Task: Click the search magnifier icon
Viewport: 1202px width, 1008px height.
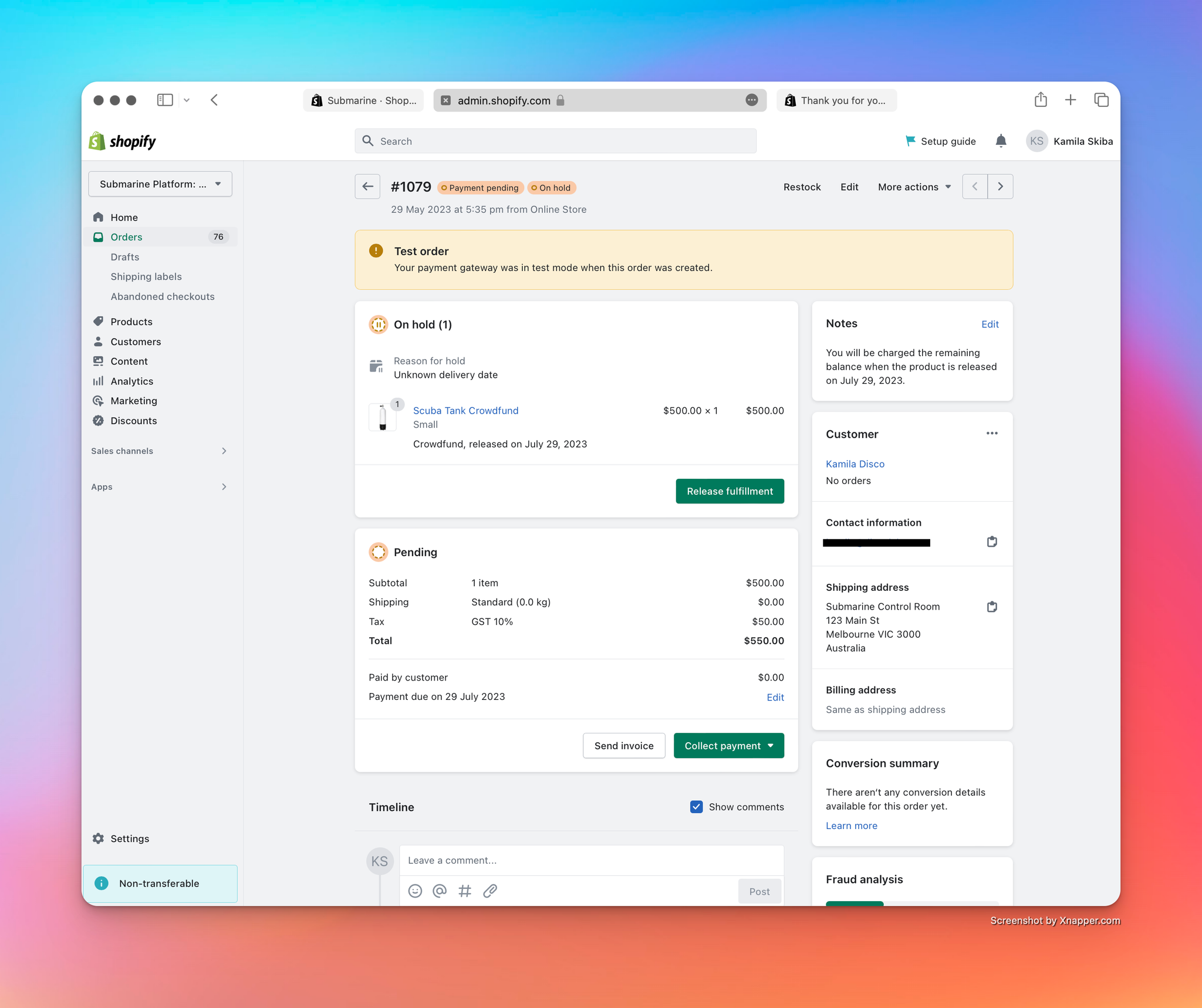Action: 368,141
